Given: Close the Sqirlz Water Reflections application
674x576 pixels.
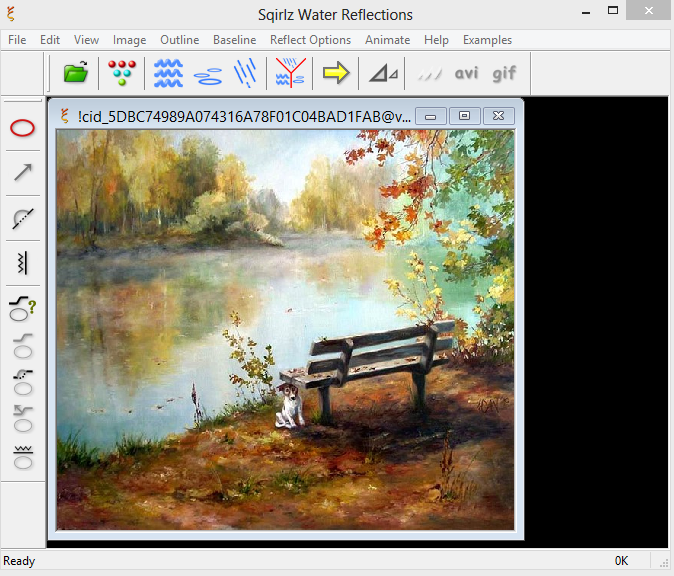Looking at the screenshot, I should pyautogui.click(x=649, y=10).
